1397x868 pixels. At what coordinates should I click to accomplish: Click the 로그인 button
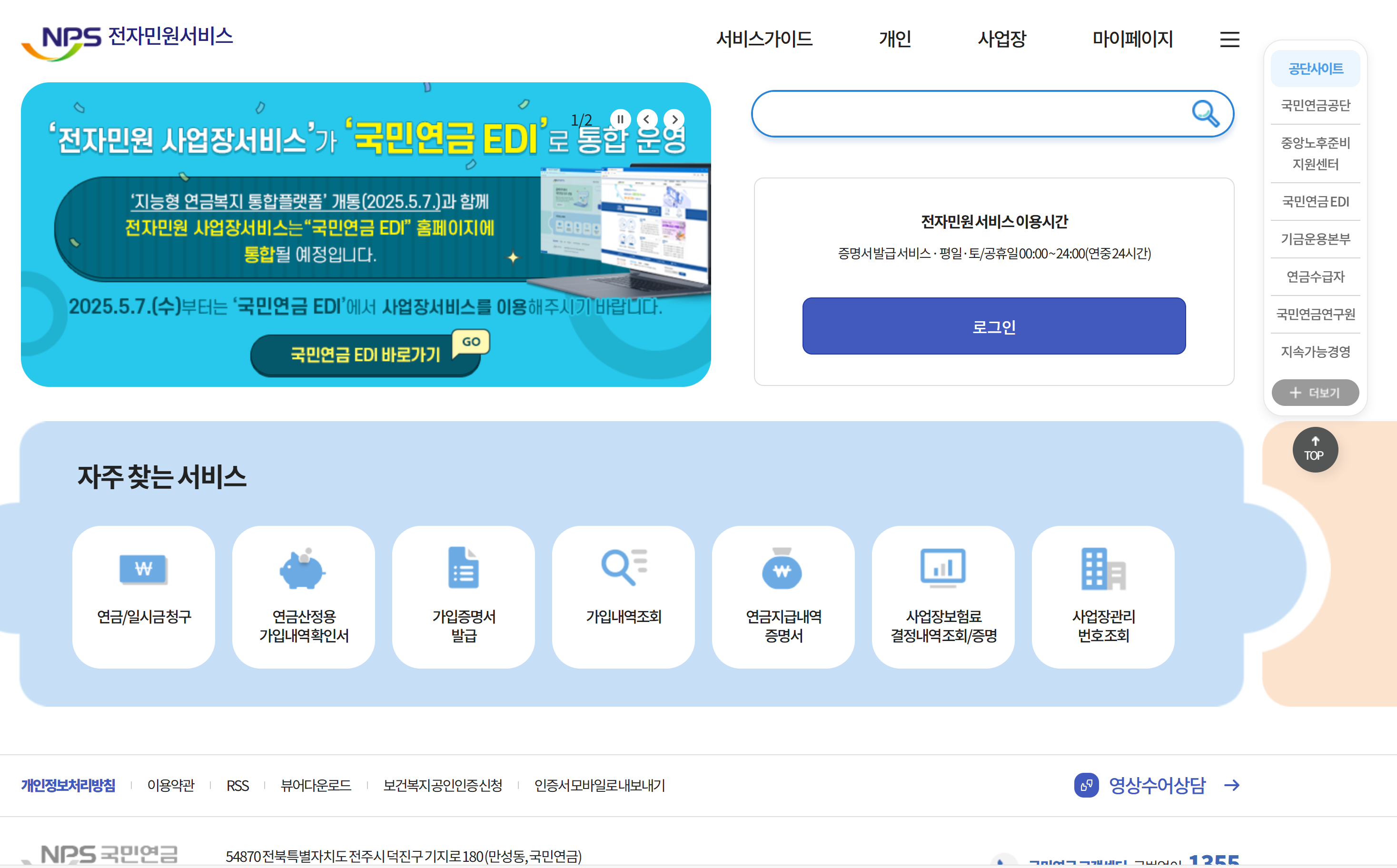[993, 326]
